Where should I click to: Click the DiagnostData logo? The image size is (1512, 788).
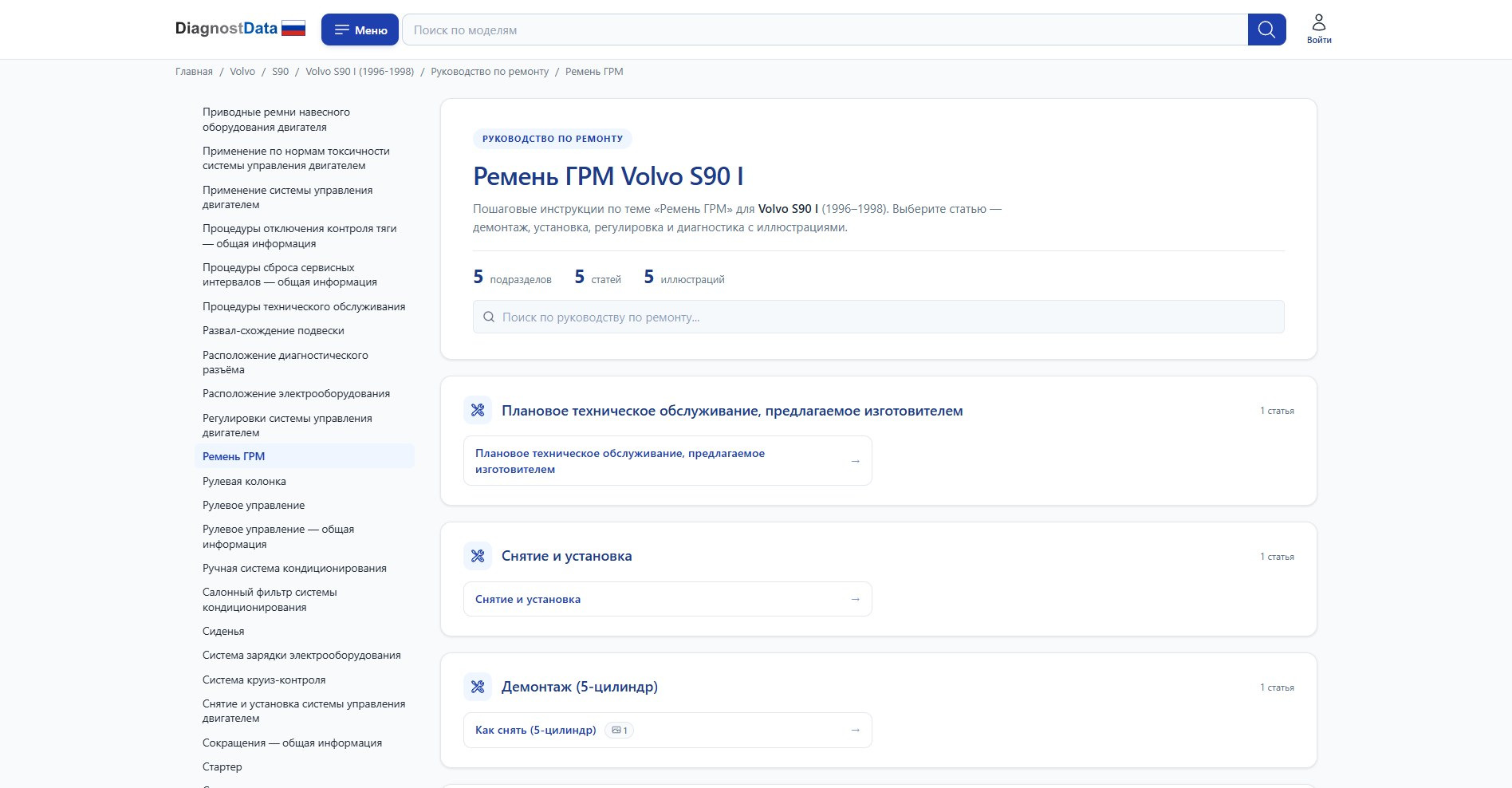(226, 29)
